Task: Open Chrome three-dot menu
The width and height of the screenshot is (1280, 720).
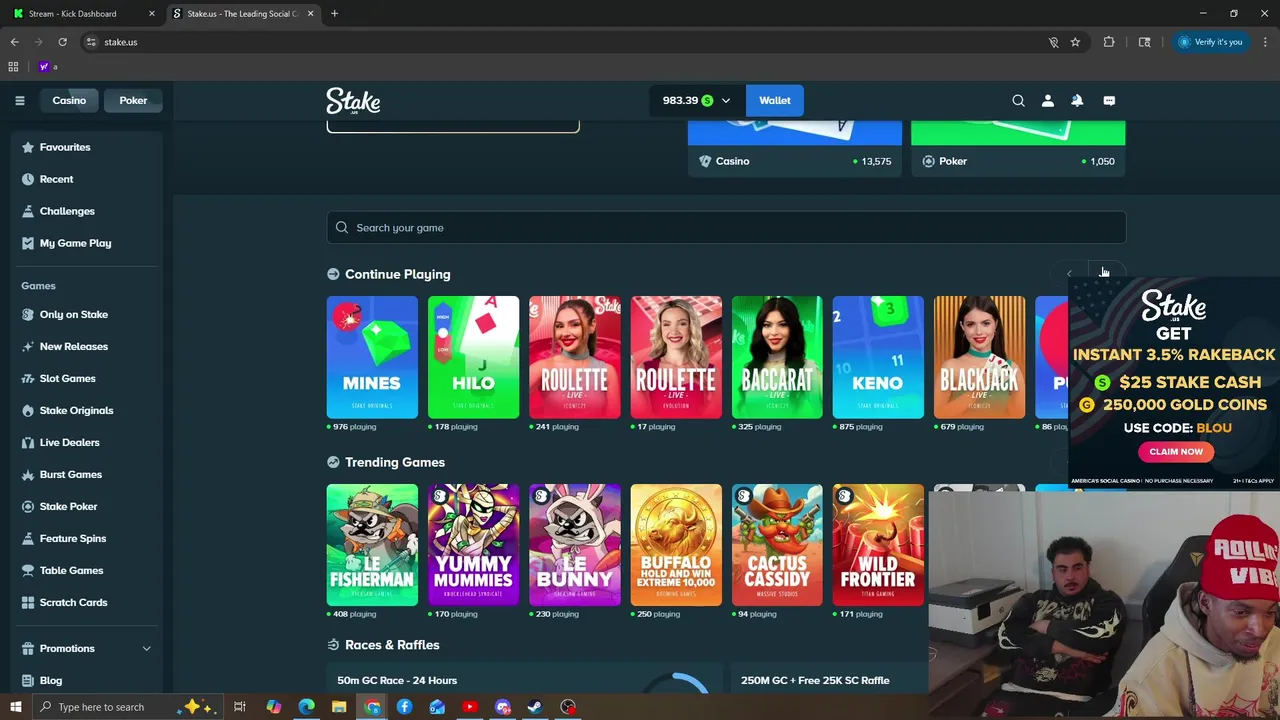Action: 1265,42
